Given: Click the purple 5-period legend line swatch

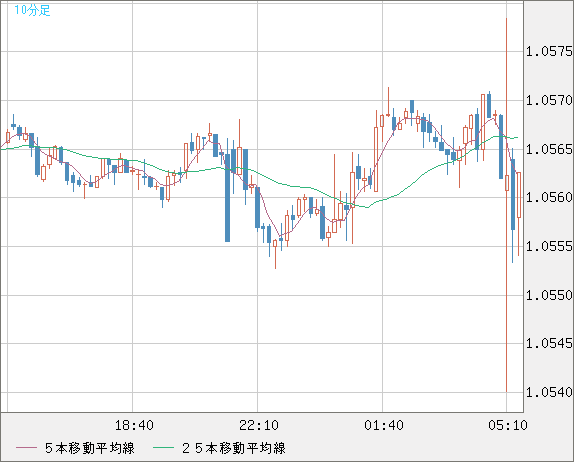Looking at the screenshot, I should click(26, 448).
